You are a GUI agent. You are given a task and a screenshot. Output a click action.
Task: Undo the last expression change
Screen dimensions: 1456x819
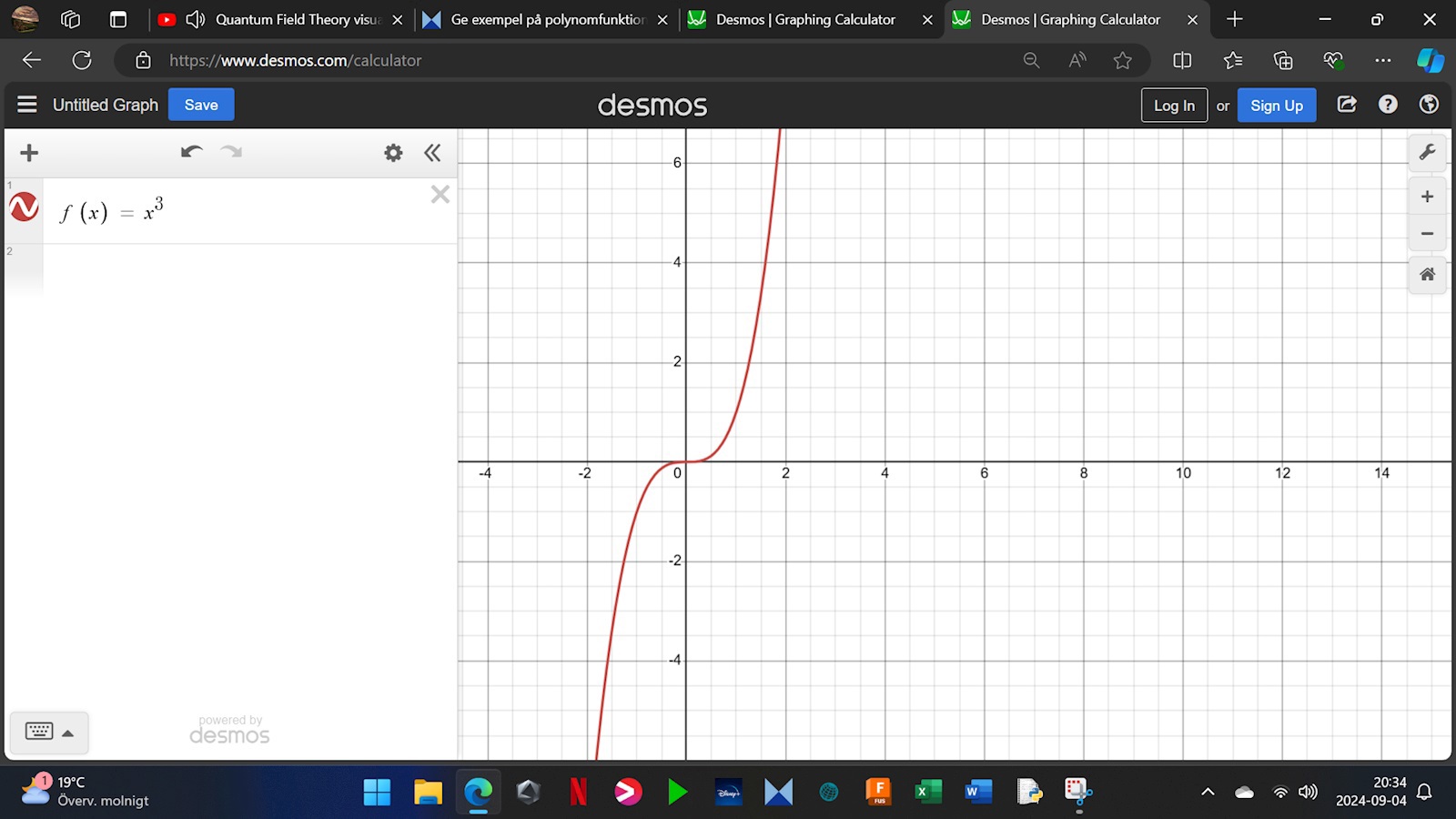pos(191,152)
